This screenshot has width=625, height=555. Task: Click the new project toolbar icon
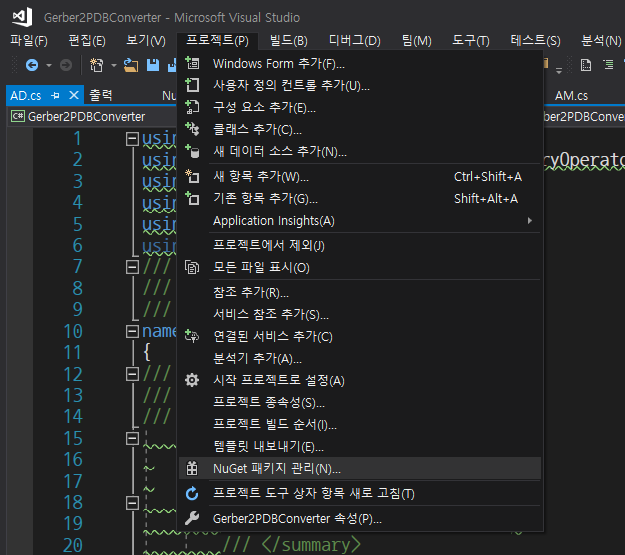[x=96, y=65]
